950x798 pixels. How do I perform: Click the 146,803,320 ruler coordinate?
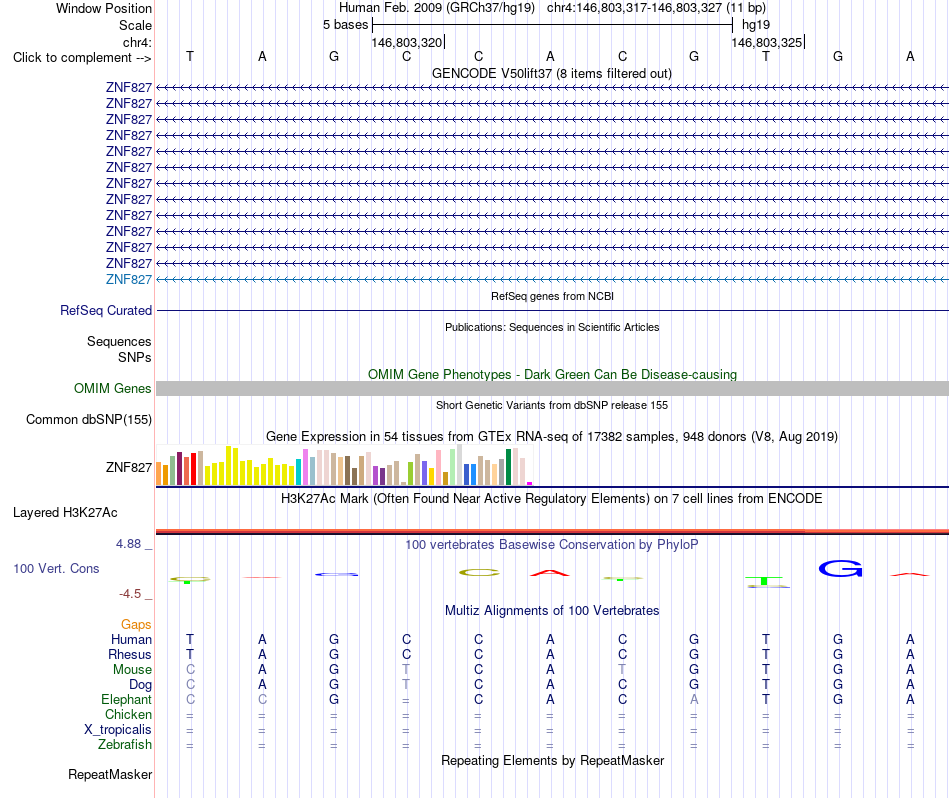tap(407, 42)
